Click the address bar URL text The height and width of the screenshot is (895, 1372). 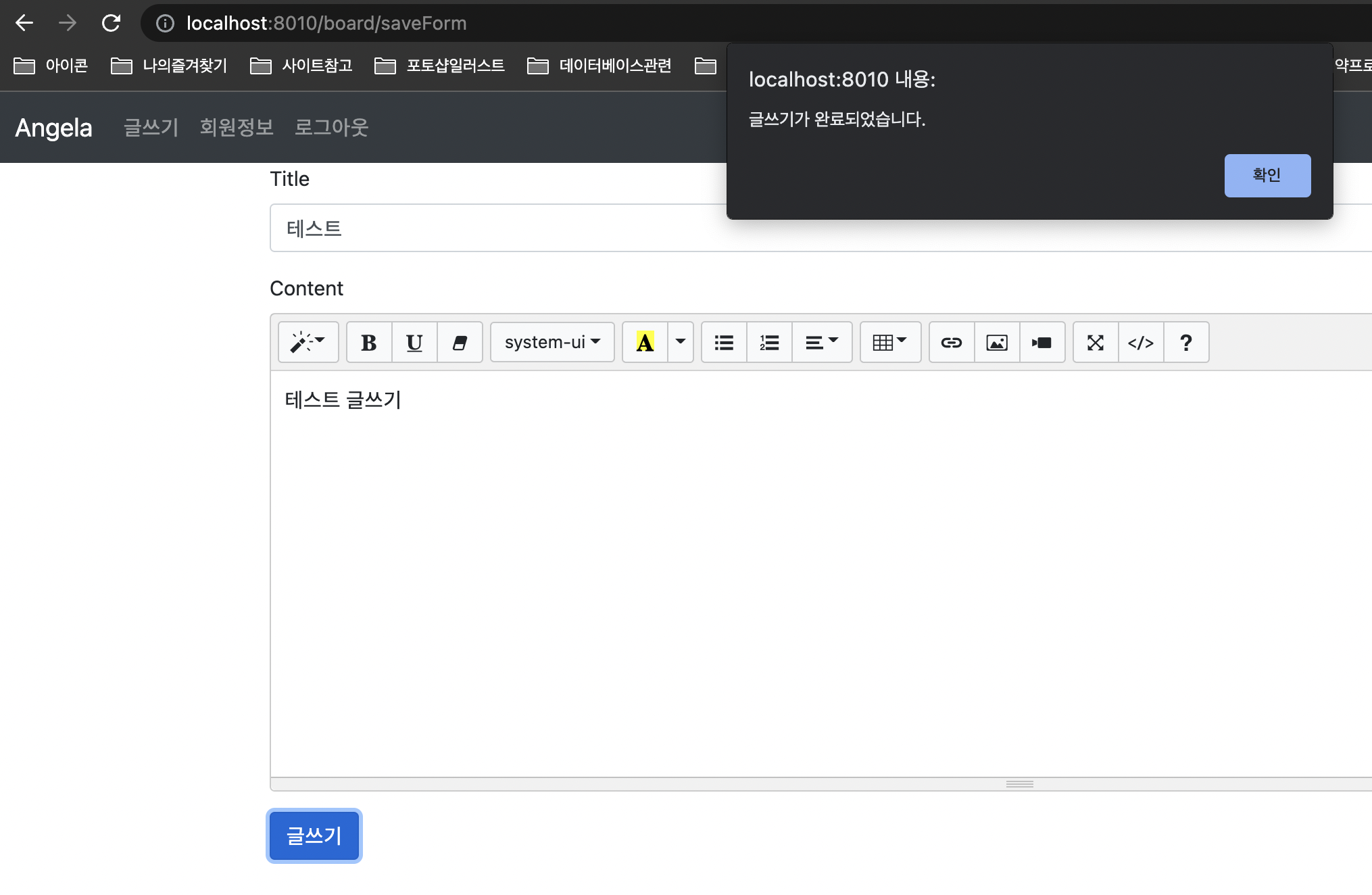tap(326, 23)
